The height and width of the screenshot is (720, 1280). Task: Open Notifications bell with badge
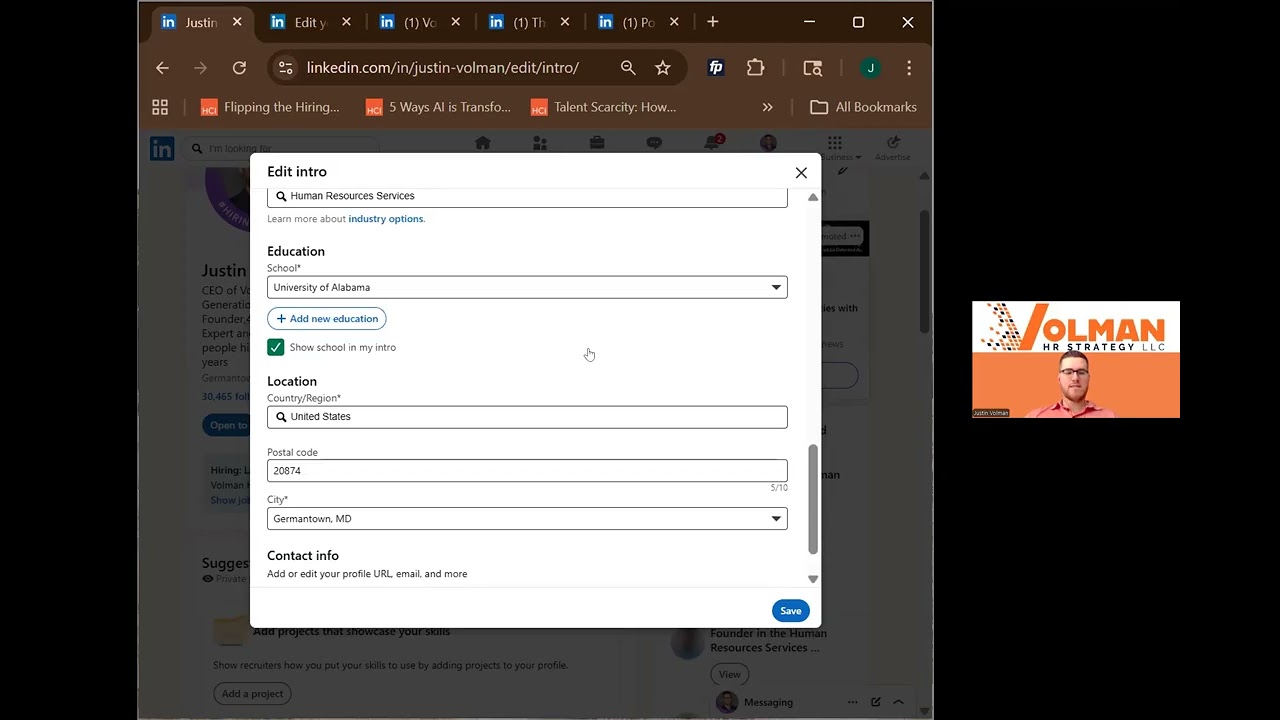[712, 143]
